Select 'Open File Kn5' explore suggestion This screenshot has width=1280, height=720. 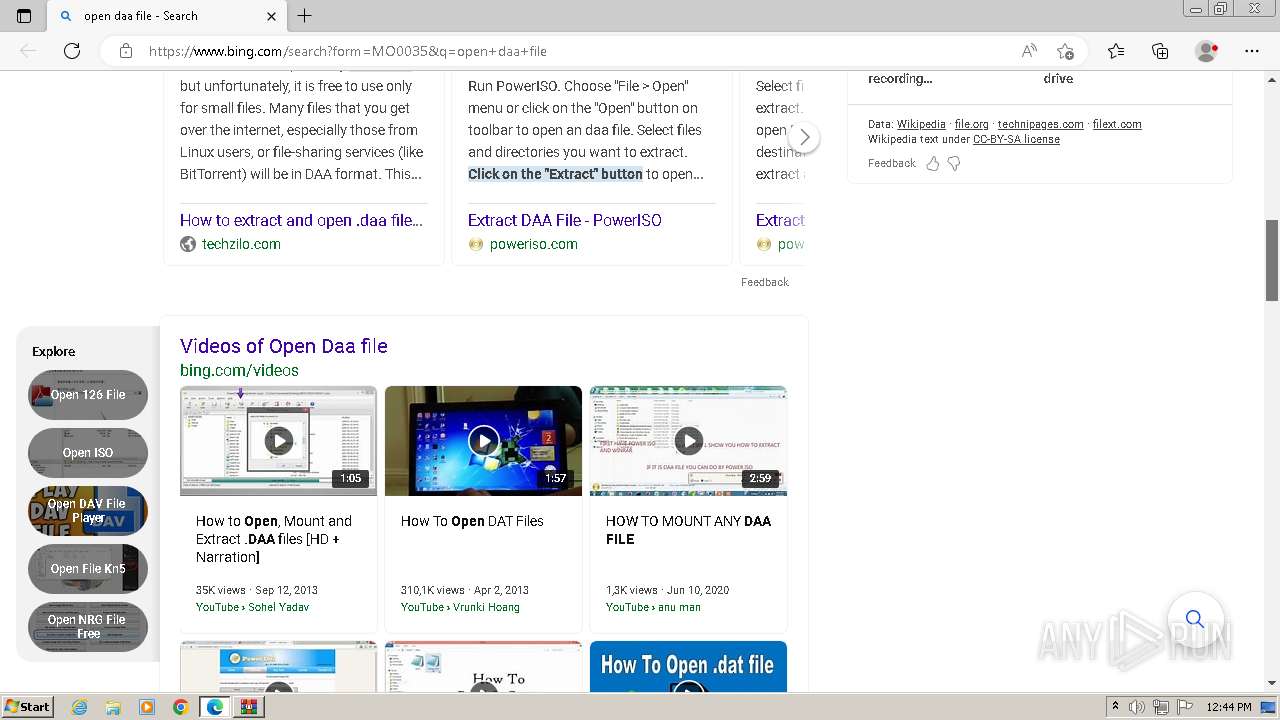88,569
